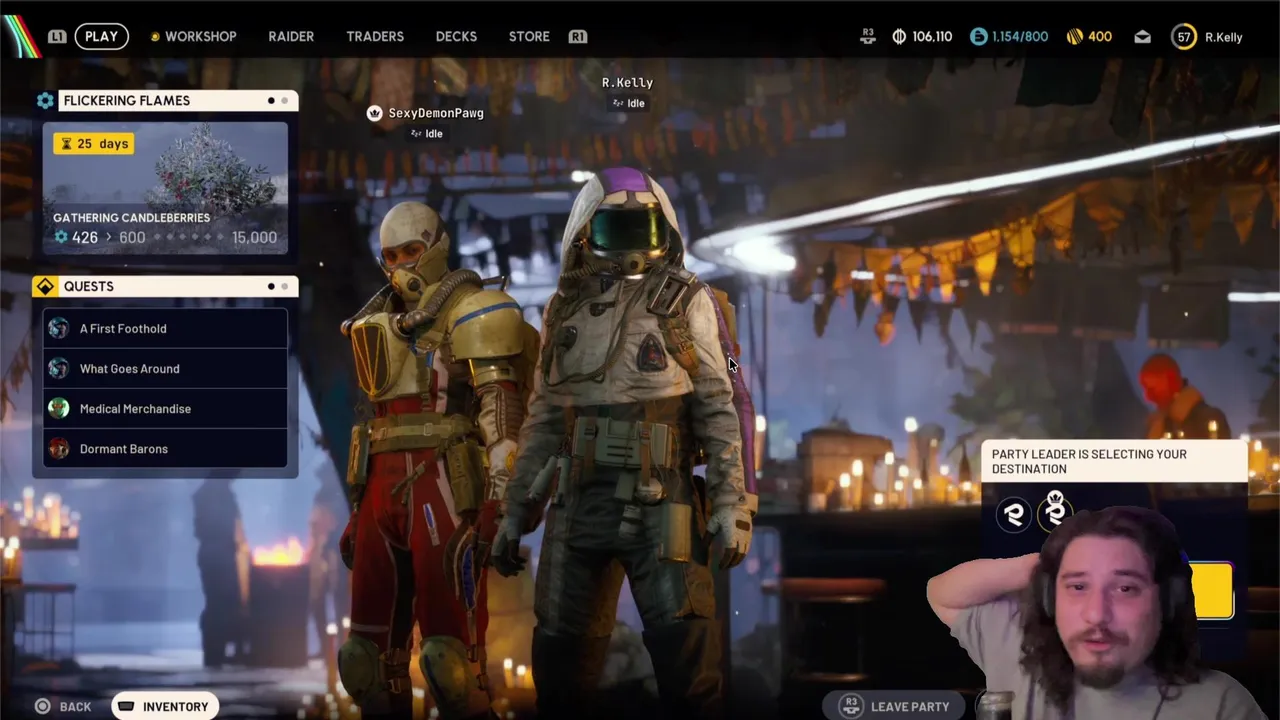Click the 15,000 goal value

[x=254, y=237]
